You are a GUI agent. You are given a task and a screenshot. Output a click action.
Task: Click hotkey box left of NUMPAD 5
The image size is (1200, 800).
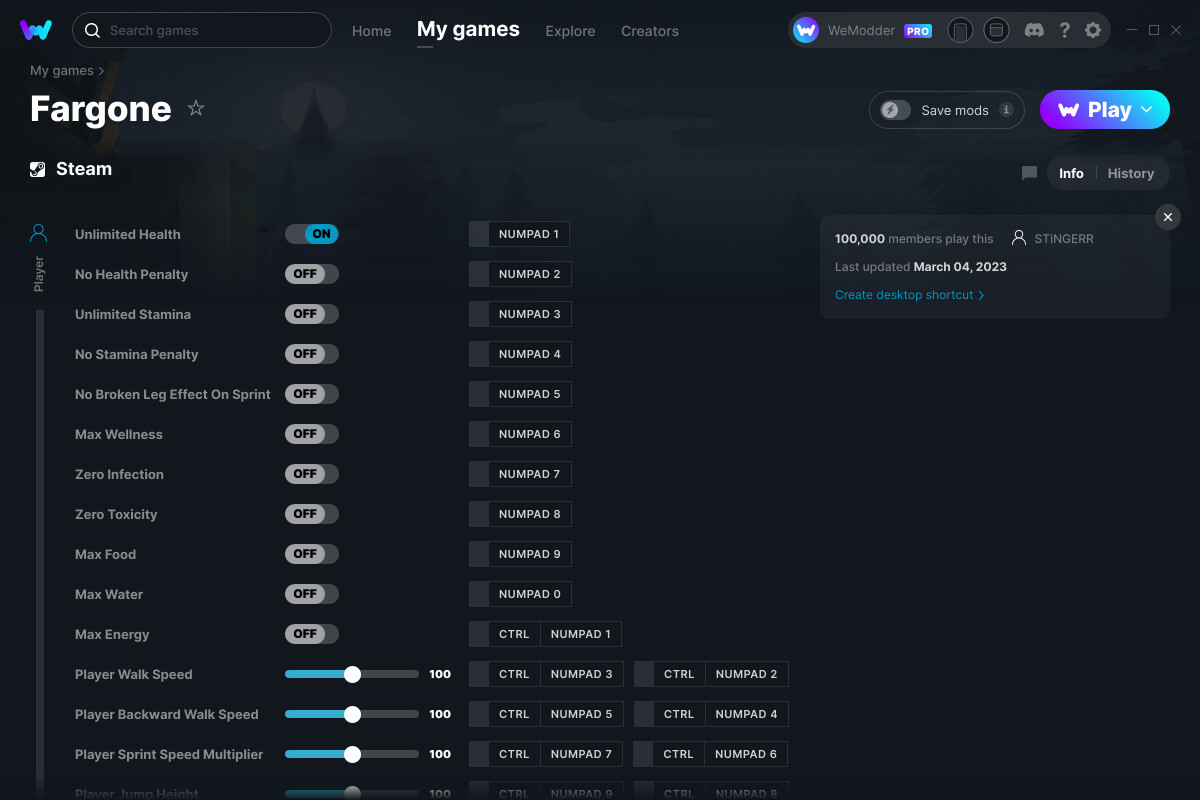pyautogui.click(x=479, y=394)
